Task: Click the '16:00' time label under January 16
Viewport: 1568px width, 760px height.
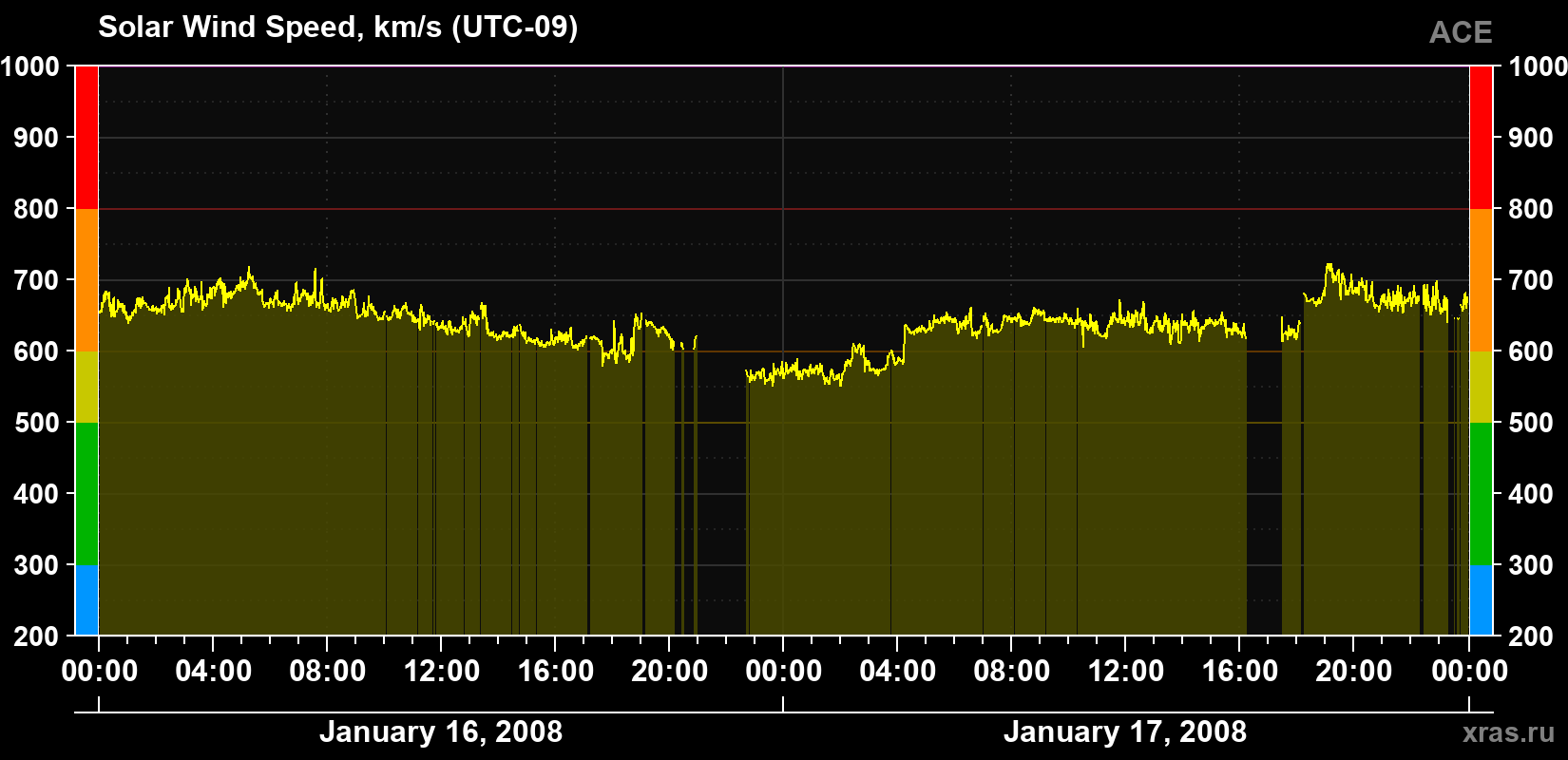Action: pyautogui.click(x=556, y=672)
